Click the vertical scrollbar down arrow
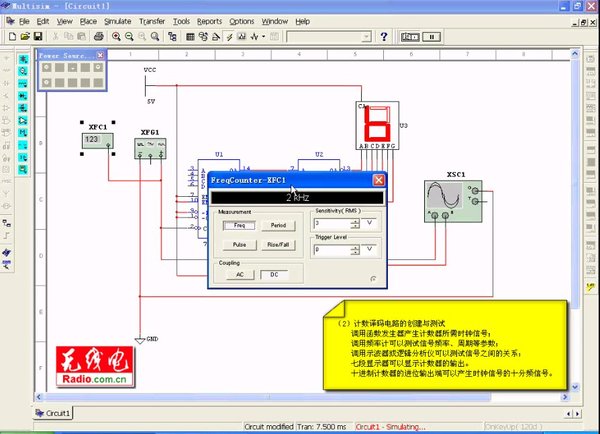600x434 pixels. coord(575,387)
